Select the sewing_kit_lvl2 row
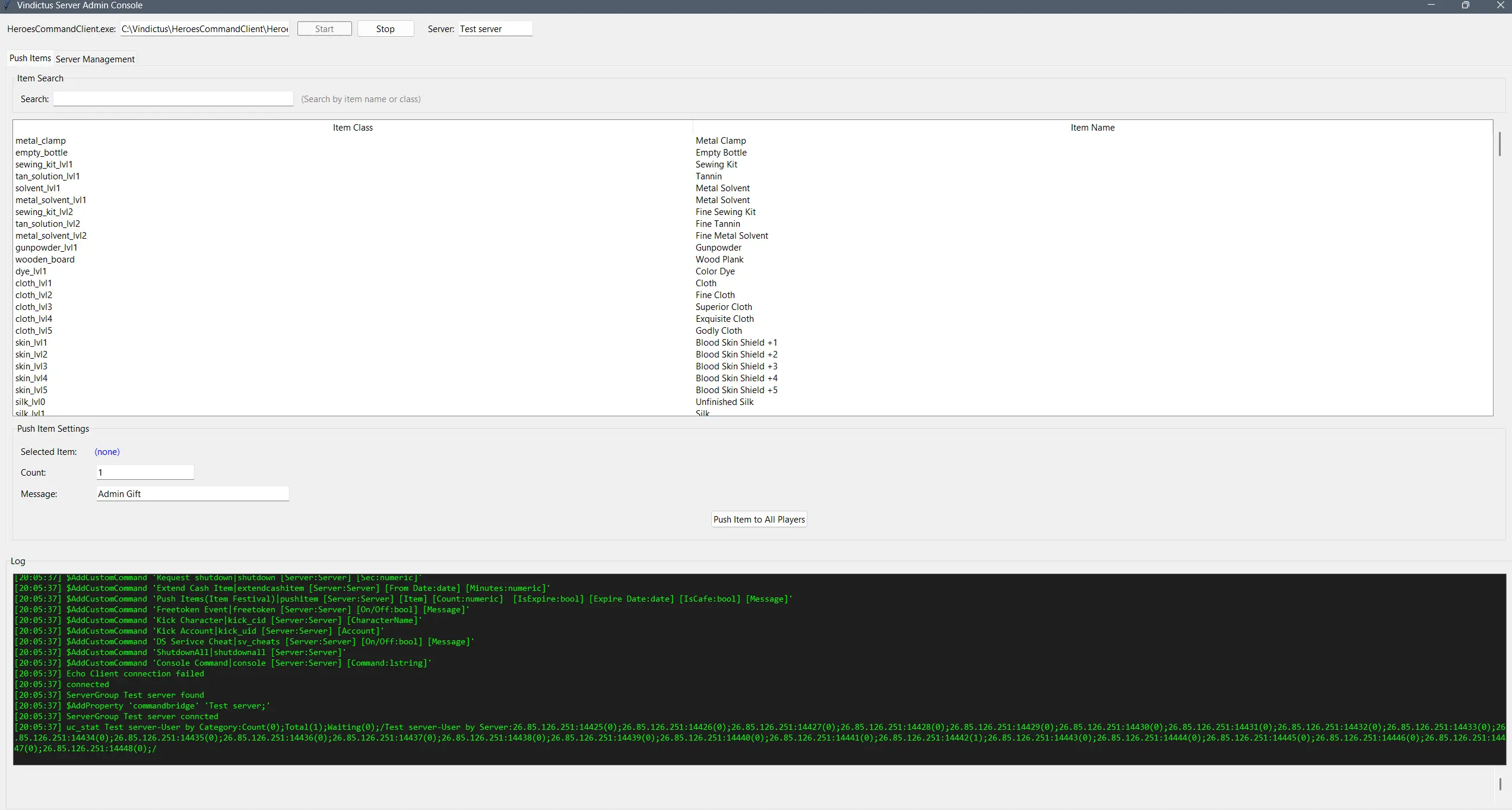Screen dimensions: 1512x810 click(753, 212)
